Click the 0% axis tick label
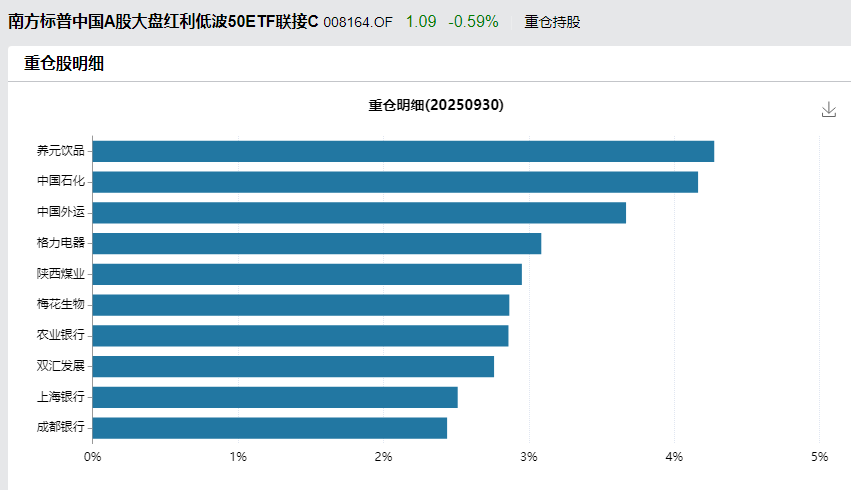The height and width of the screenshot is (490, 851). [x=92, y=457]
